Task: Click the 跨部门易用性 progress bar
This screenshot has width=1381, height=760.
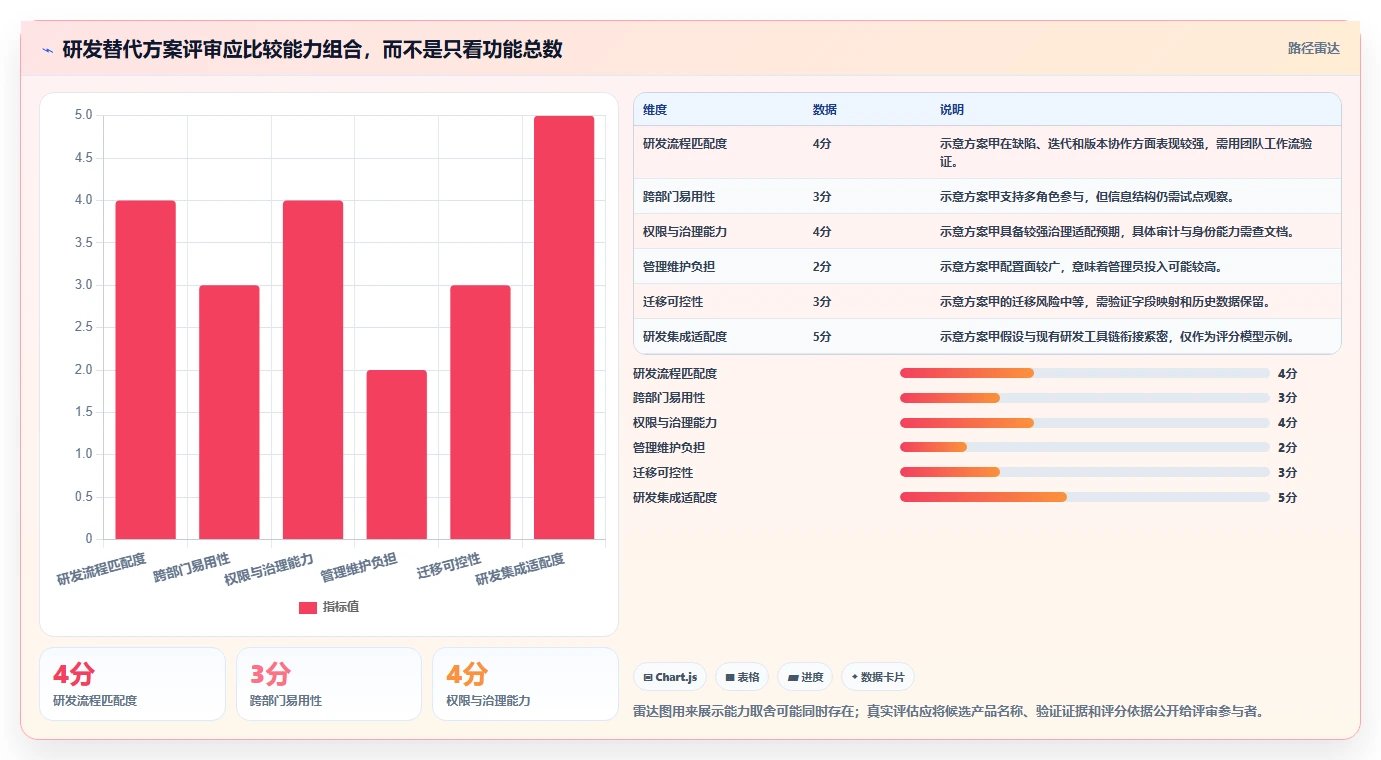Action: pos(1085,398)
